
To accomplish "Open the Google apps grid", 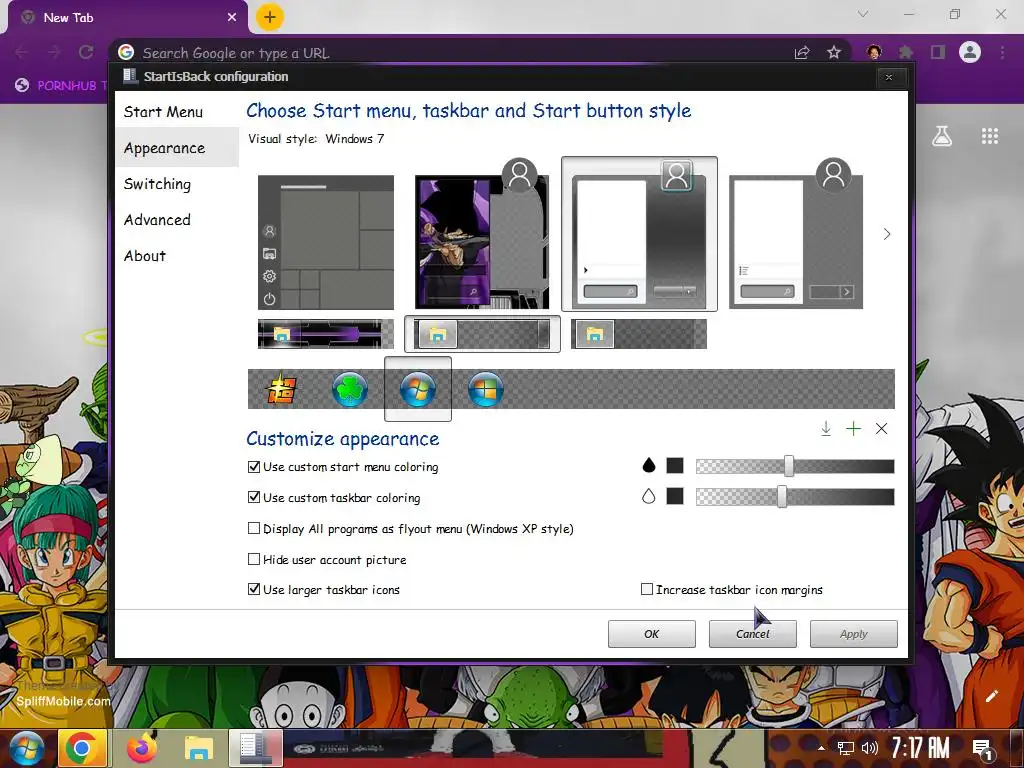I will [x=990, y=136].
